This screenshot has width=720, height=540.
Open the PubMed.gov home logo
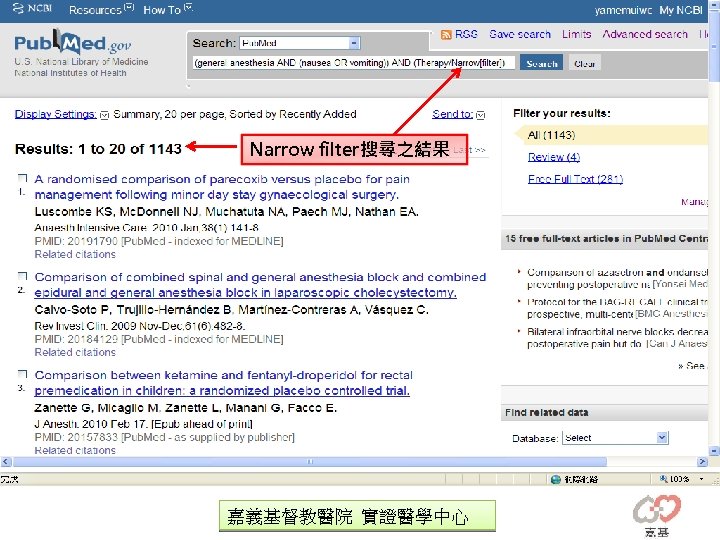tap(73, 43)
